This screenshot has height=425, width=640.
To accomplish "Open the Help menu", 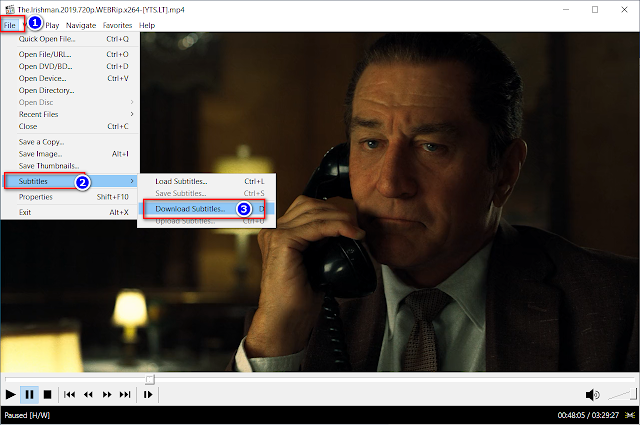I will pyautogui.click(x=147, y=25).
